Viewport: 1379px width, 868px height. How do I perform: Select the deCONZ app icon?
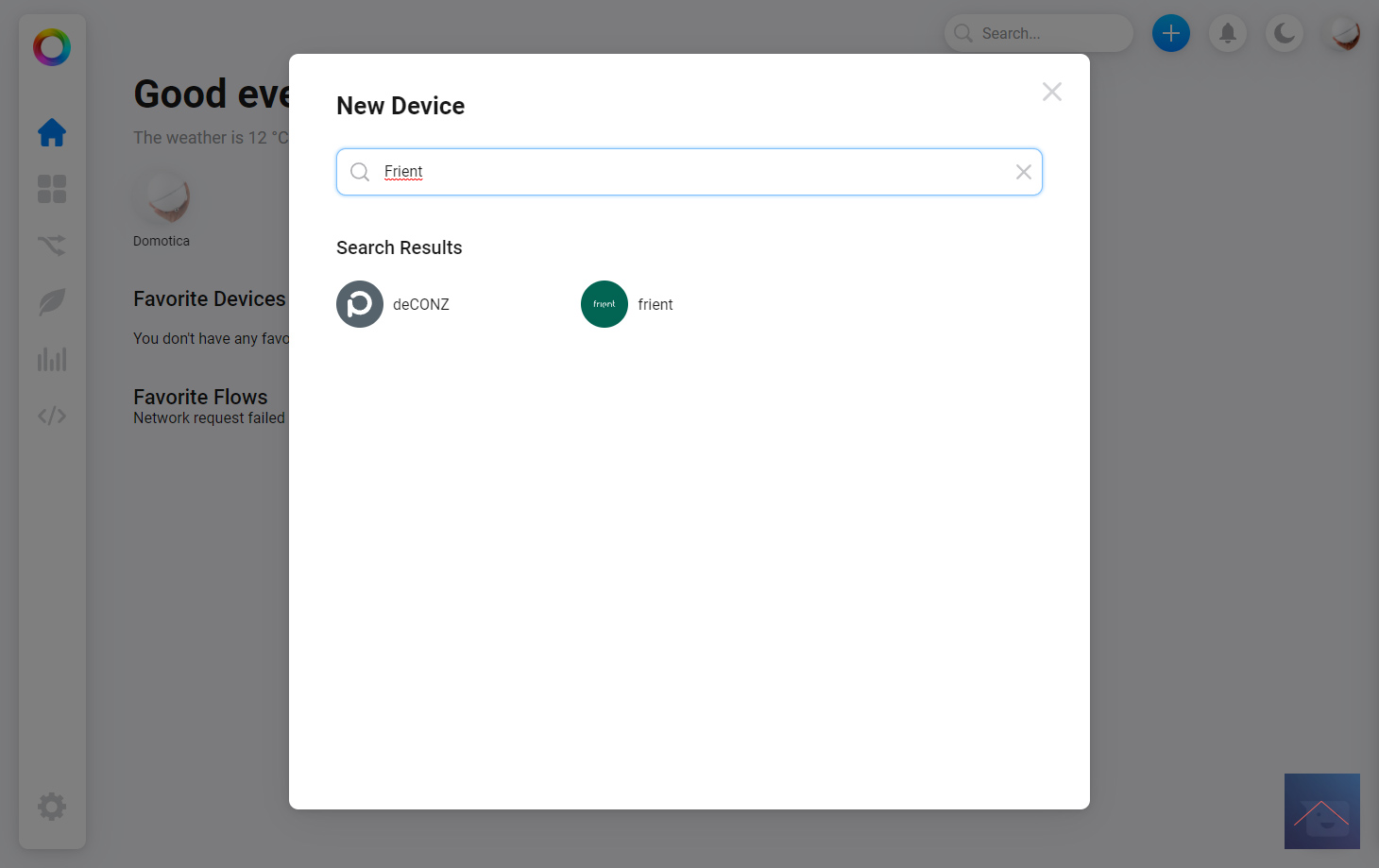point(360,304)
